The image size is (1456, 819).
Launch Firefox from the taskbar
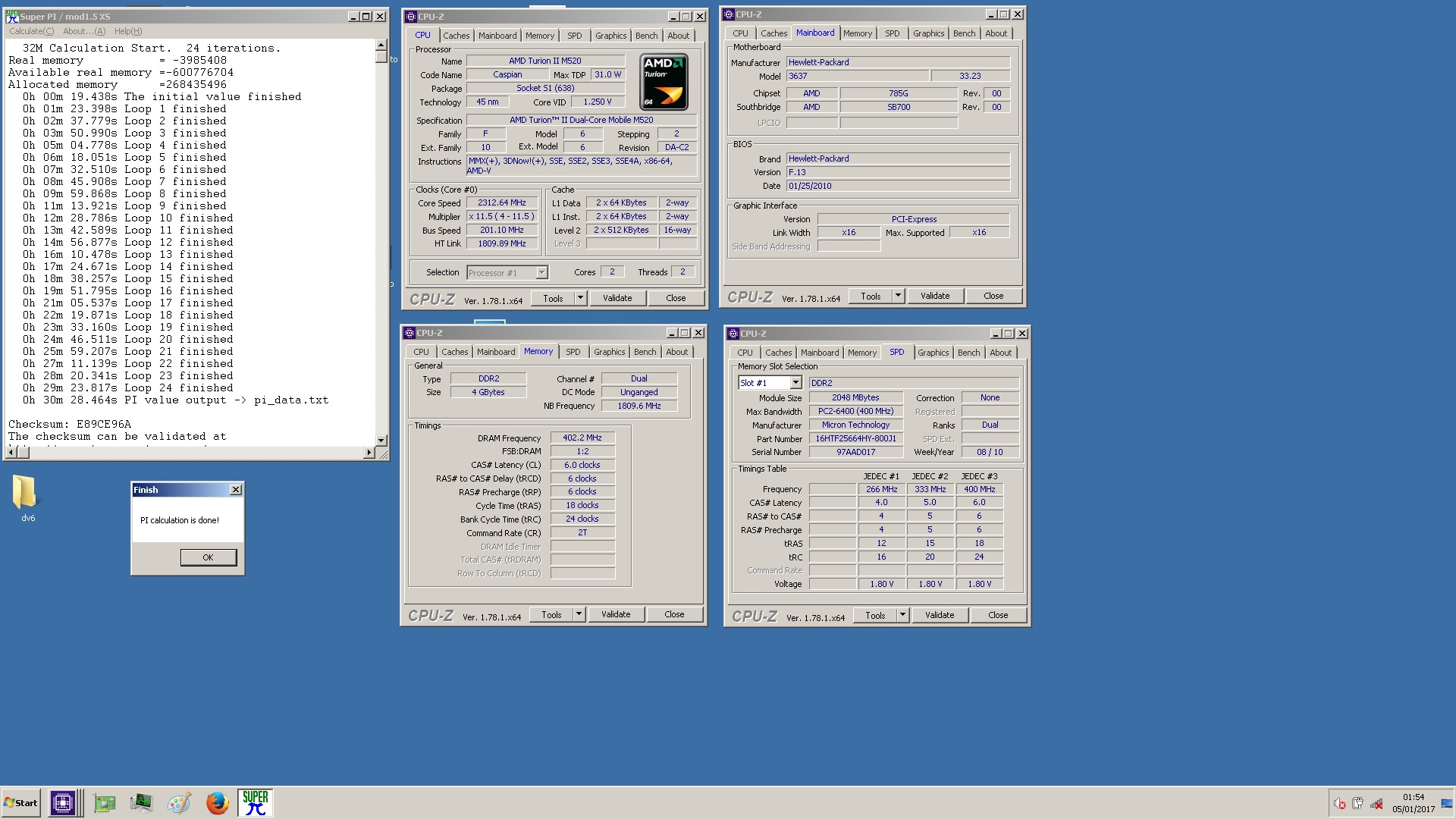coord(217,803)
